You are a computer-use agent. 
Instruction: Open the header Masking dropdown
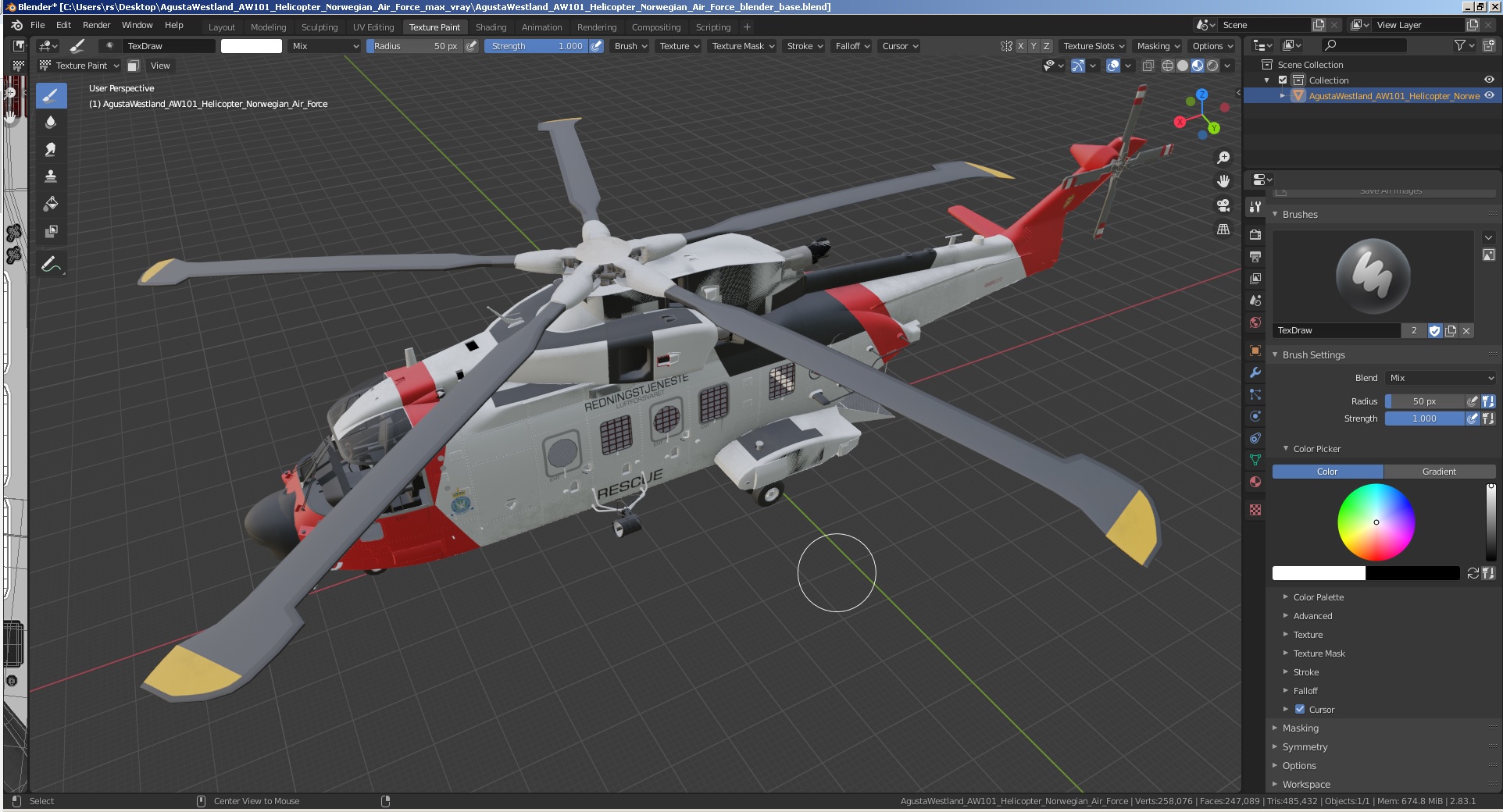click(1158, 46)
